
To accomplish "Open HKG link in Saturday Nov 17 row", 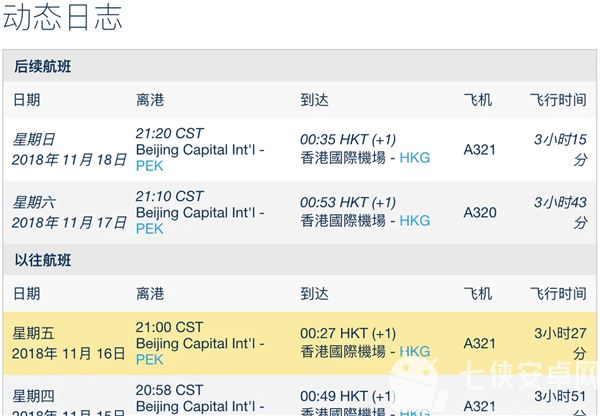I will [x=415, y=220].
